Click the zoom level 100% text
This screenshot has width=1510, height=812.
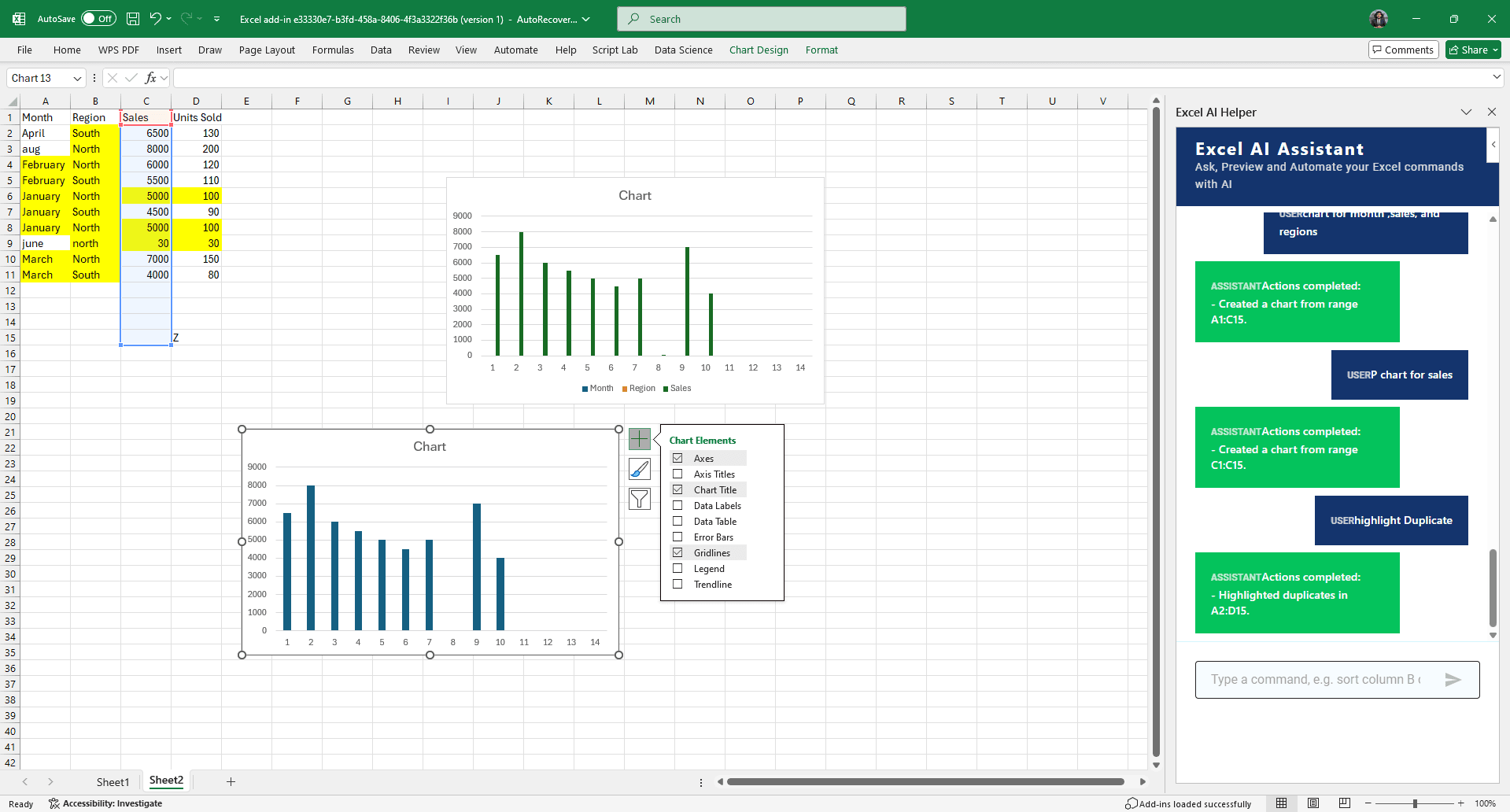1485,803
